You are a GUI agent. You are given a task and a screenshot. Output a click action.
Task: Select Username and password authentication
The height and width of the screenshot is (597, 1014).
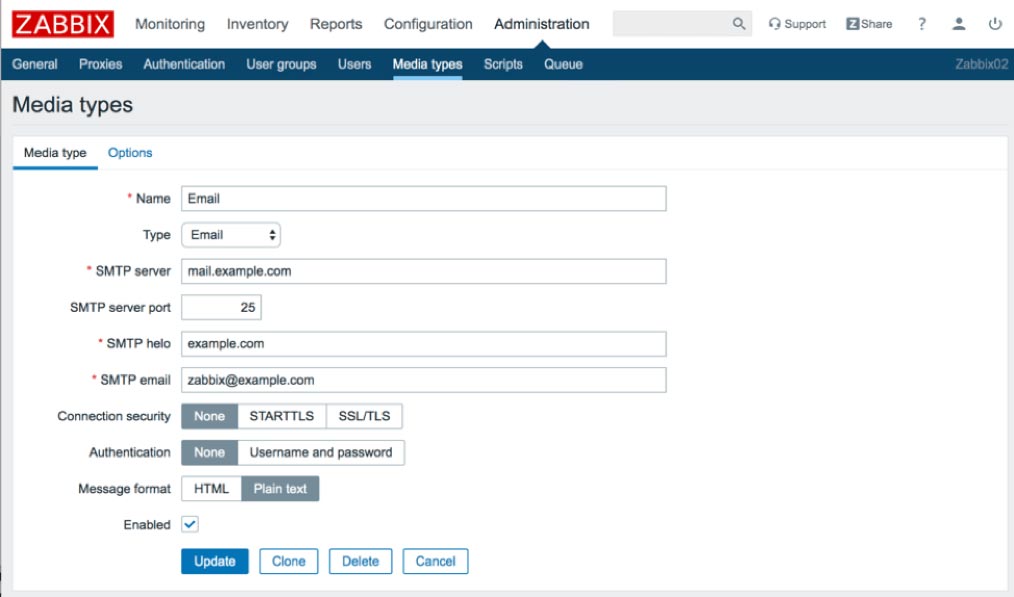click(321, 452)
